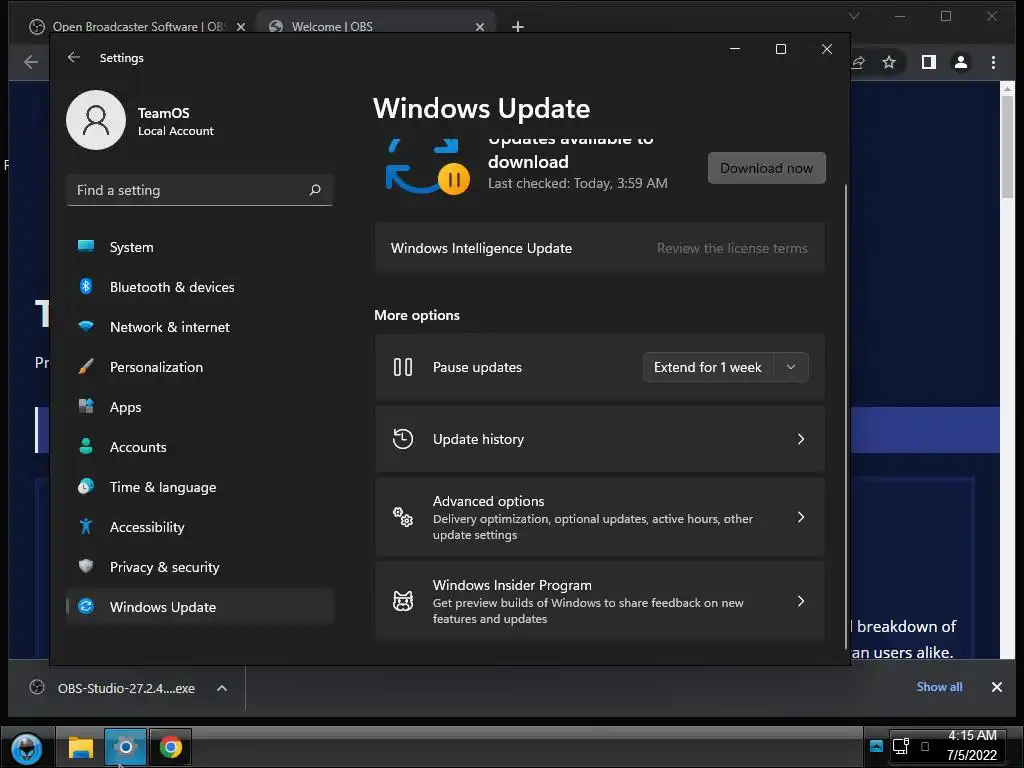Click the taskbar clock 4:15 AM
This screenshot has height=768, width=1024.
point(972,735)
